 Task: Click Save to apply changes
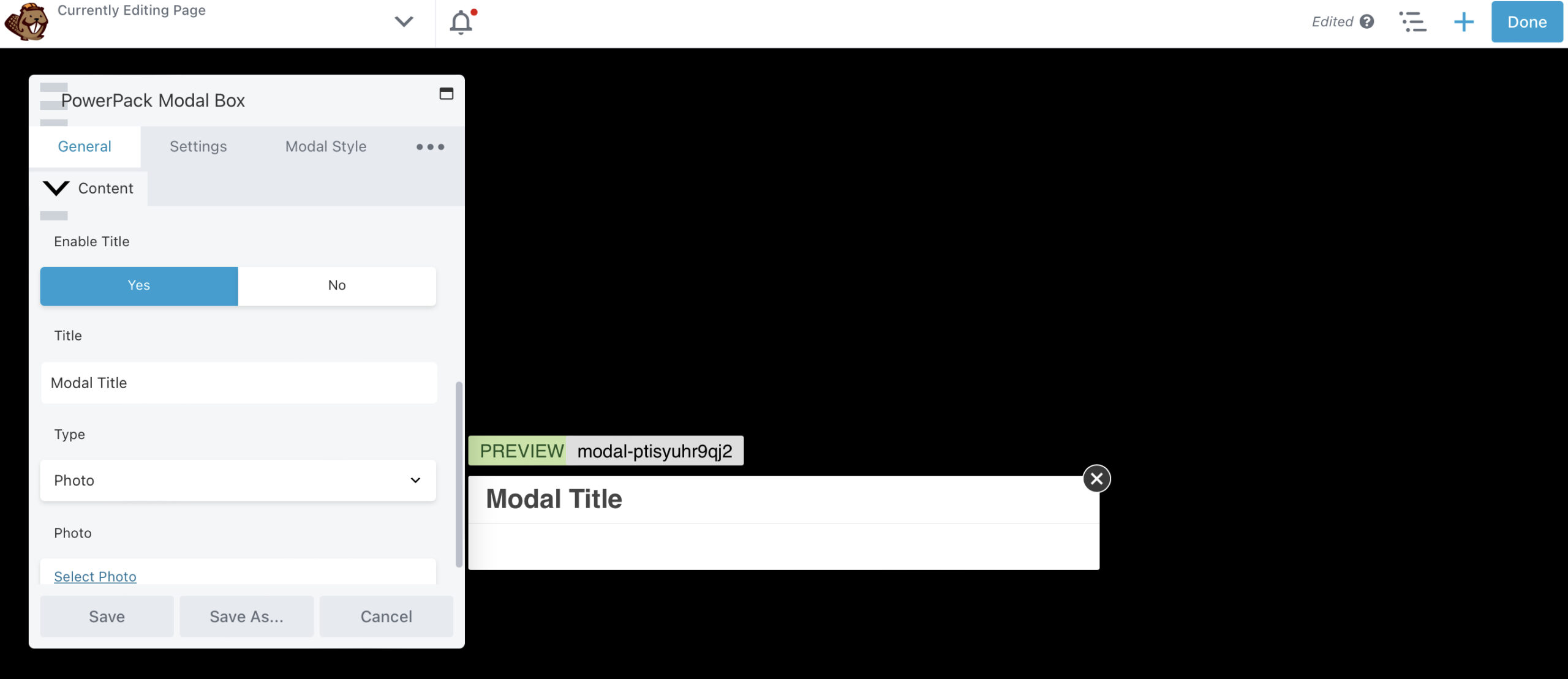point(107,616)
